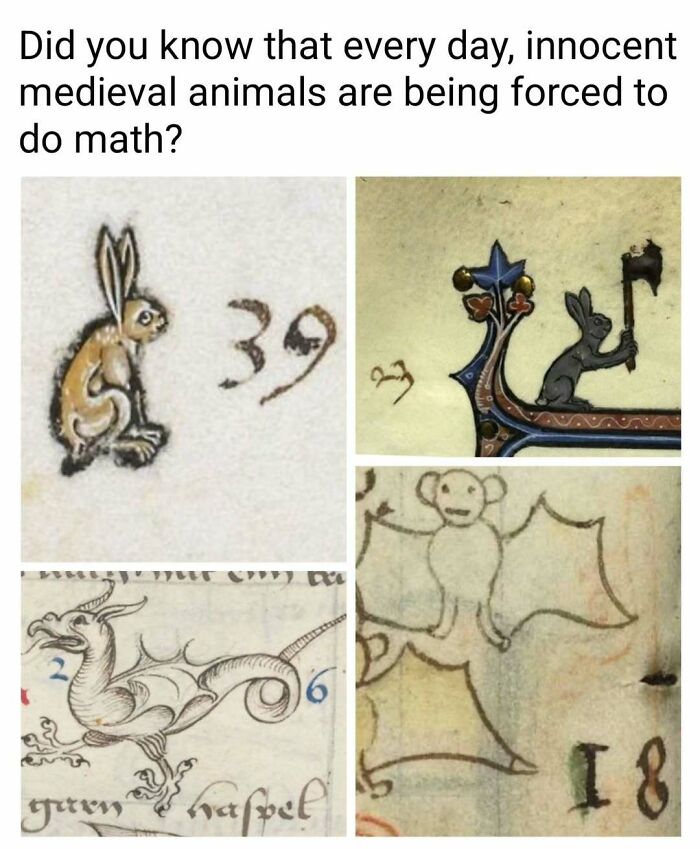Click the gold ball on ornament's left
This screenshot has width=700, height=849.
tap(462, 278)
